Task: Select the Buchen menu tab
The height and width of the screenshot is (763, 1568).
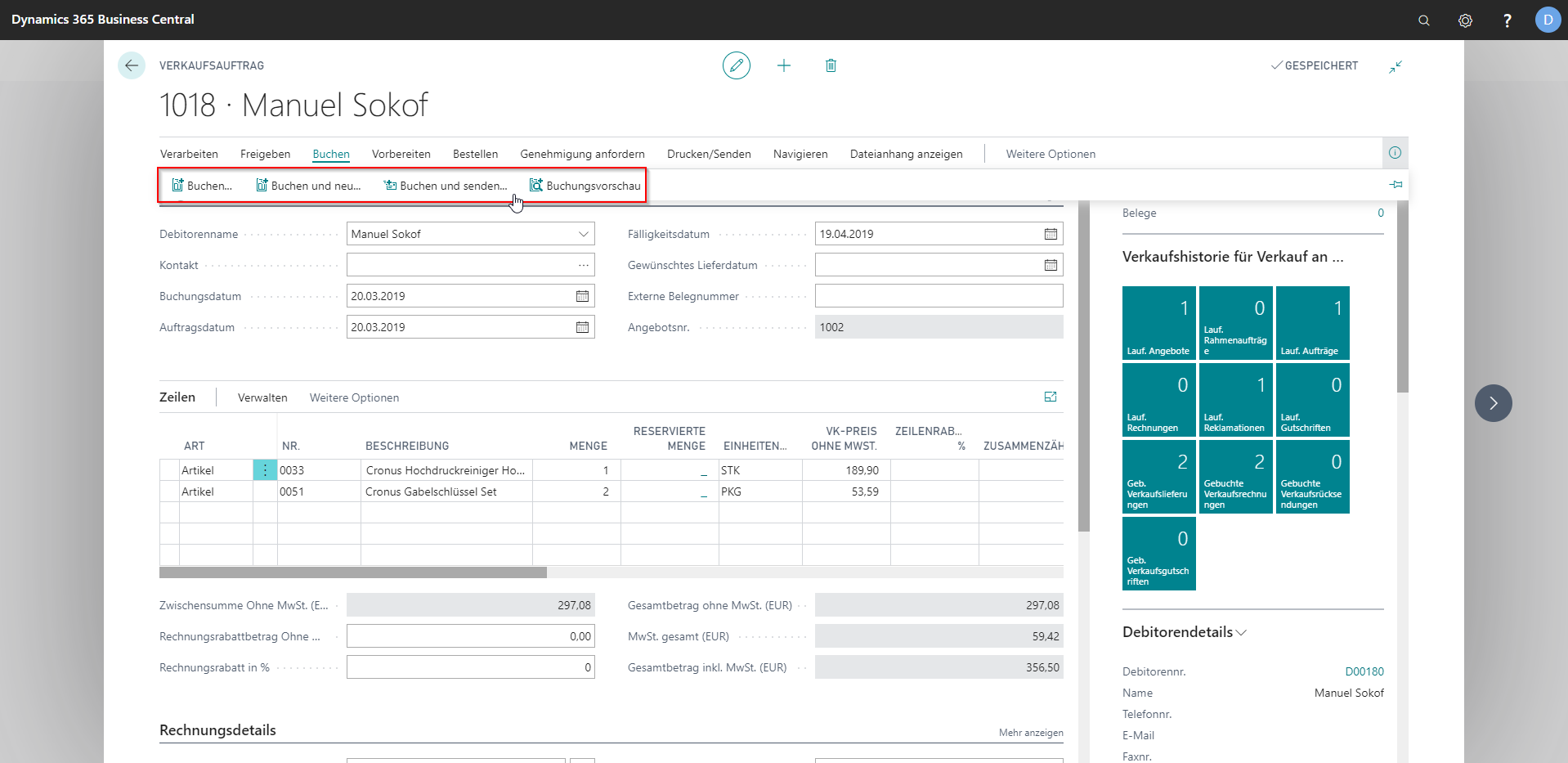Action: pos(331,154)
